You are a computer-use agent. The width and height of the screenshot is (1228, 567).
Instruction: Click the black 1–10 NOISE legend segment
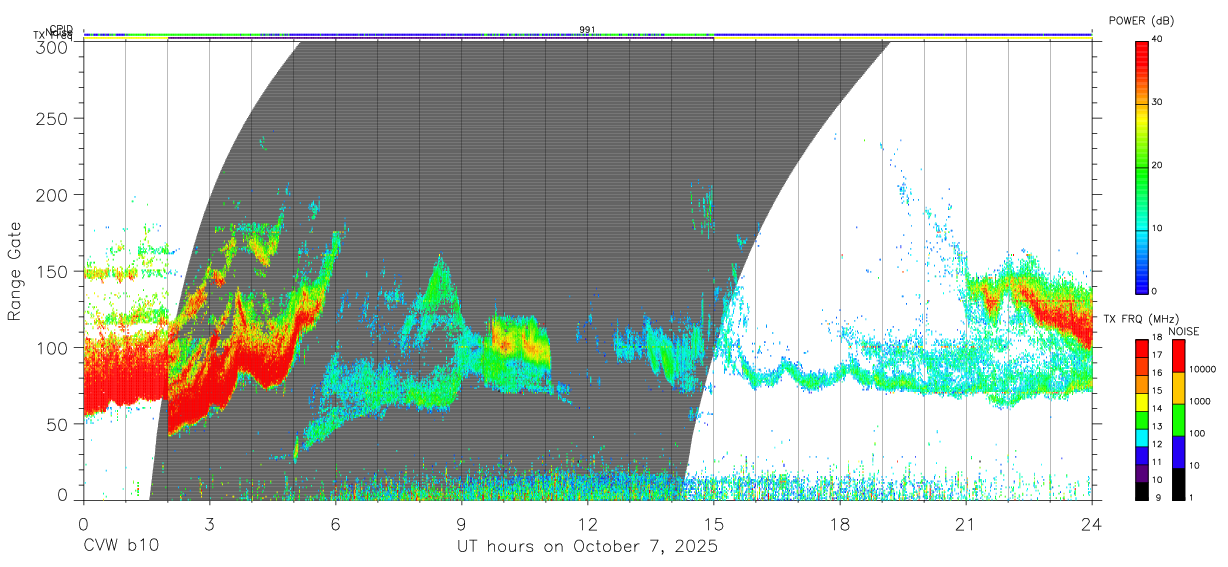1178,484
